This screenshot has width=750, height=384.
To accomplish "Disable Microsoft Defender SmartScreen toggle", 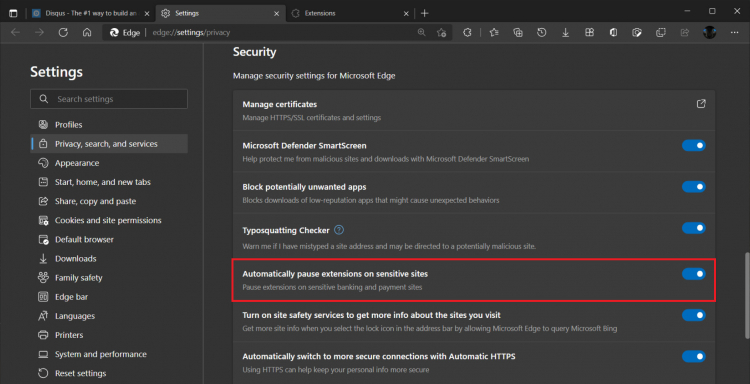I will 694,145.
